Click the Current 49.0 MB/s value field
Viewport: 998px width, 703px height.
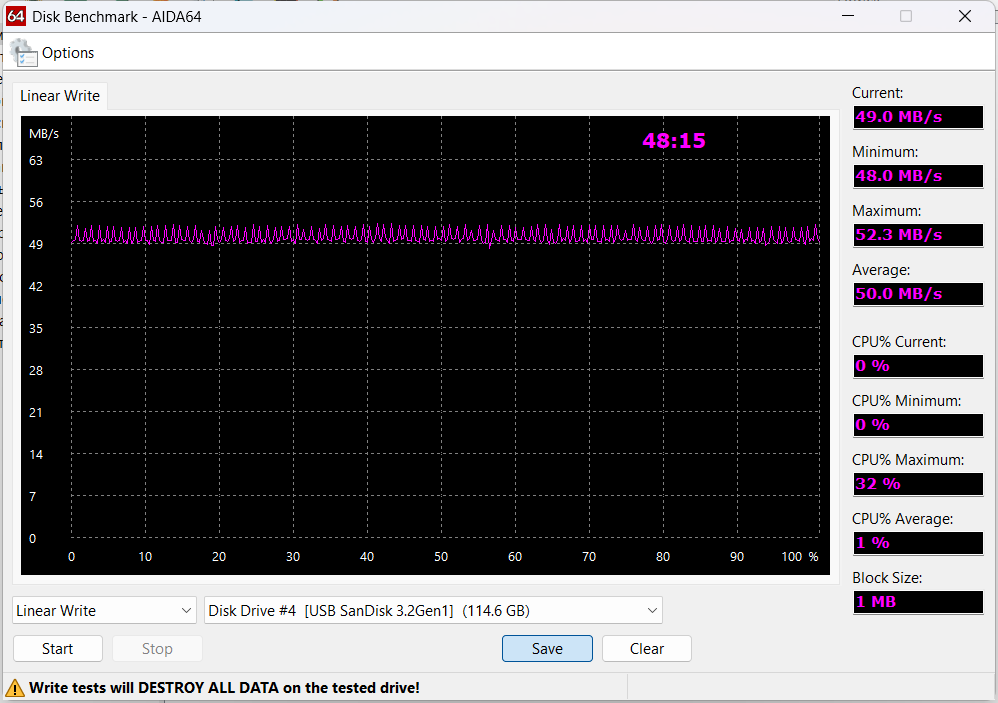917,117
